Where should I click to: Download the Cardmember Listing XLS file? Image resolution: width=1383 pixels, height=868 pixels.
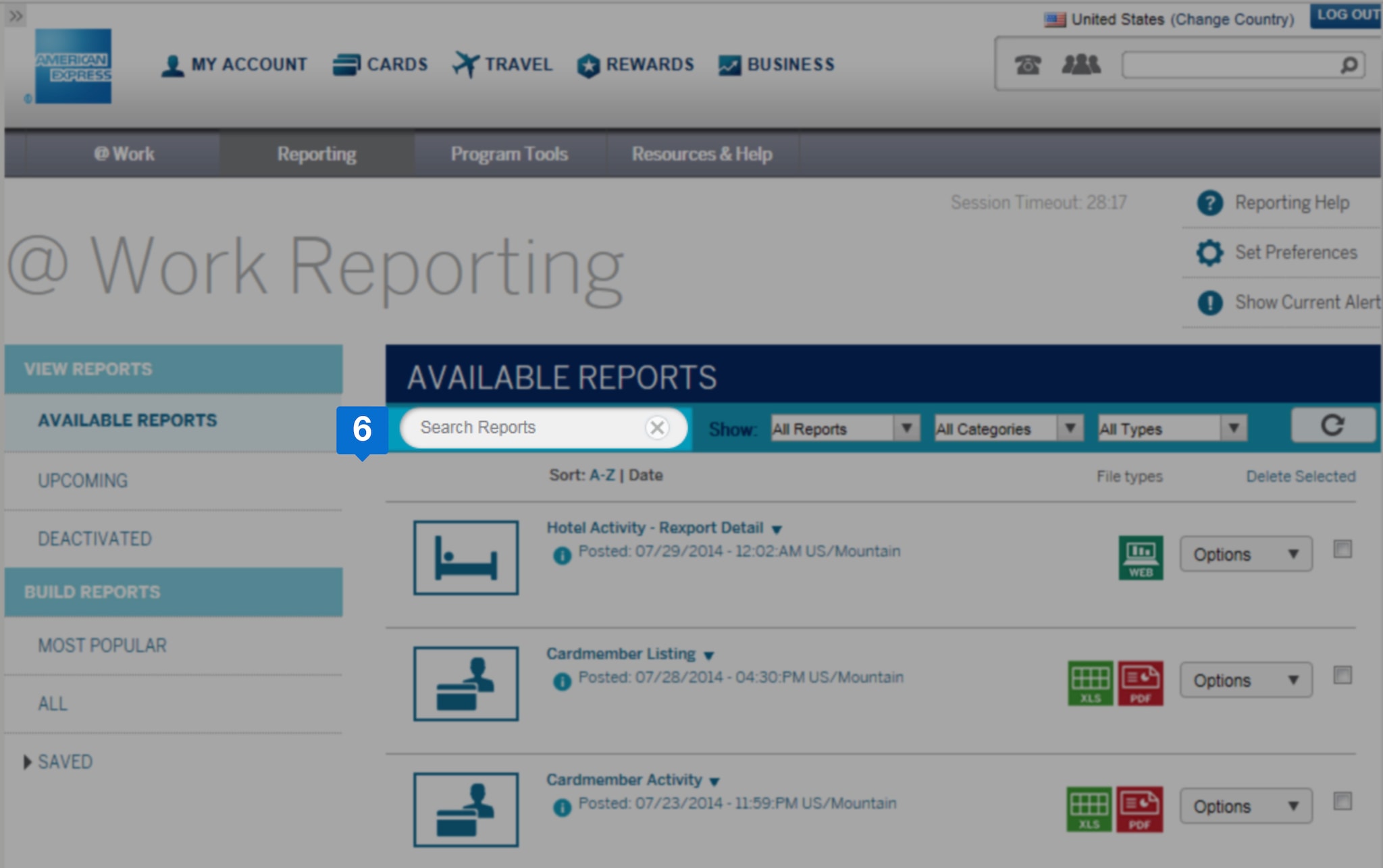point(1089,683)
